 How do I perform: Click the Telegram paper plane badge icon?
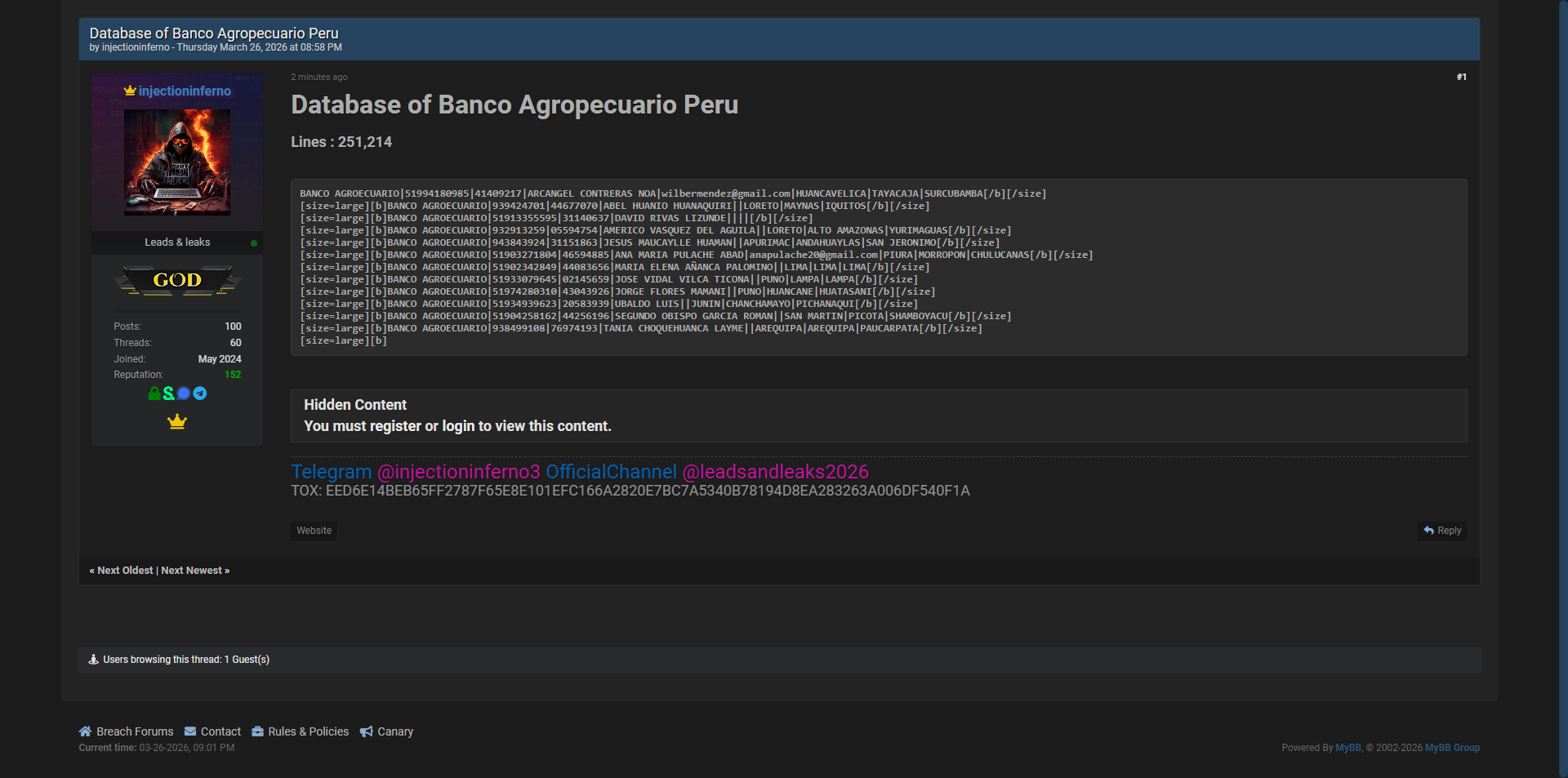point(200,393)
